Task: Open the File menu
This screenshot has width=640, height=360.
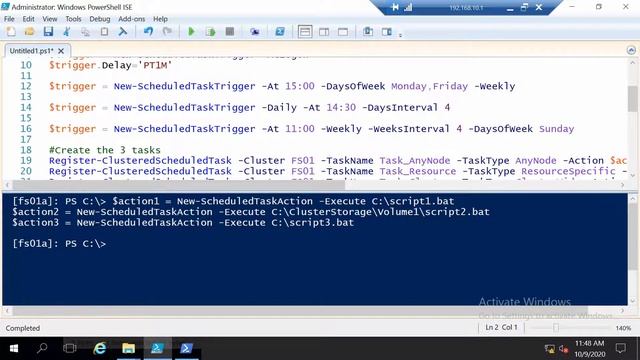Action: (x=9, y=19)
